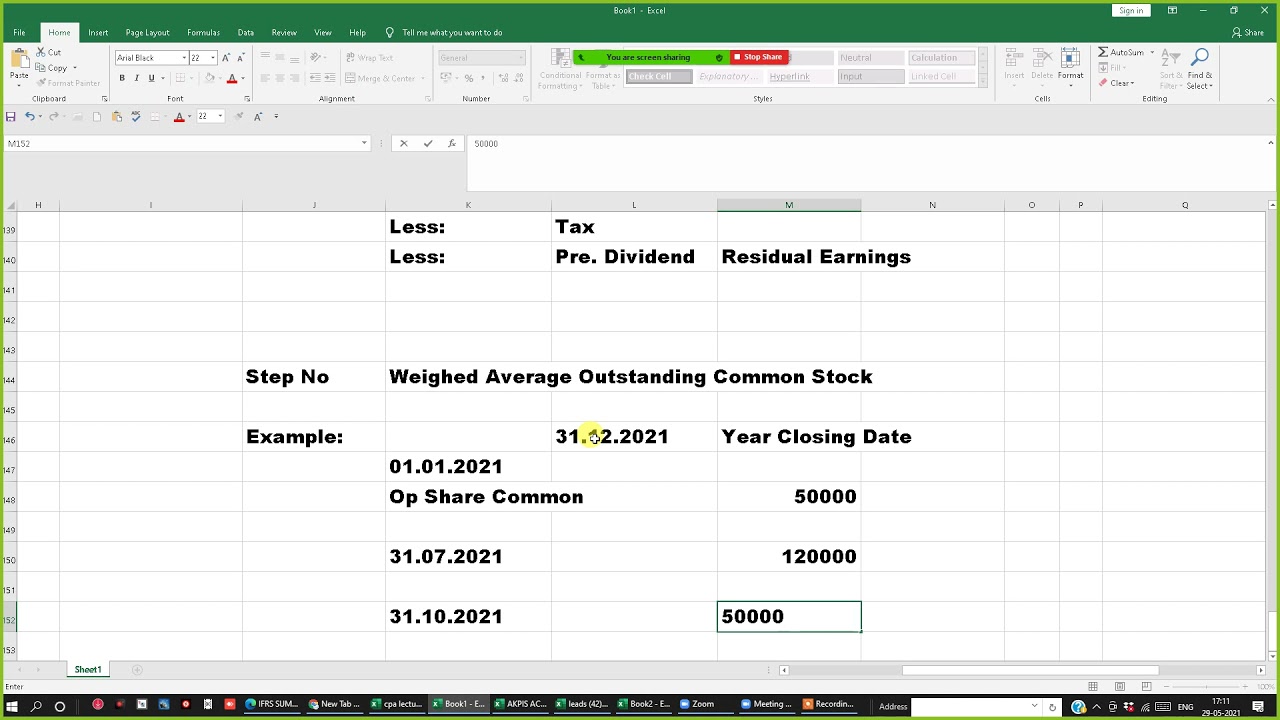This screenshot has width=1280, height=720.
Task: Expand the Merge & Center dropdown arrow
Action: pos(421,78)
